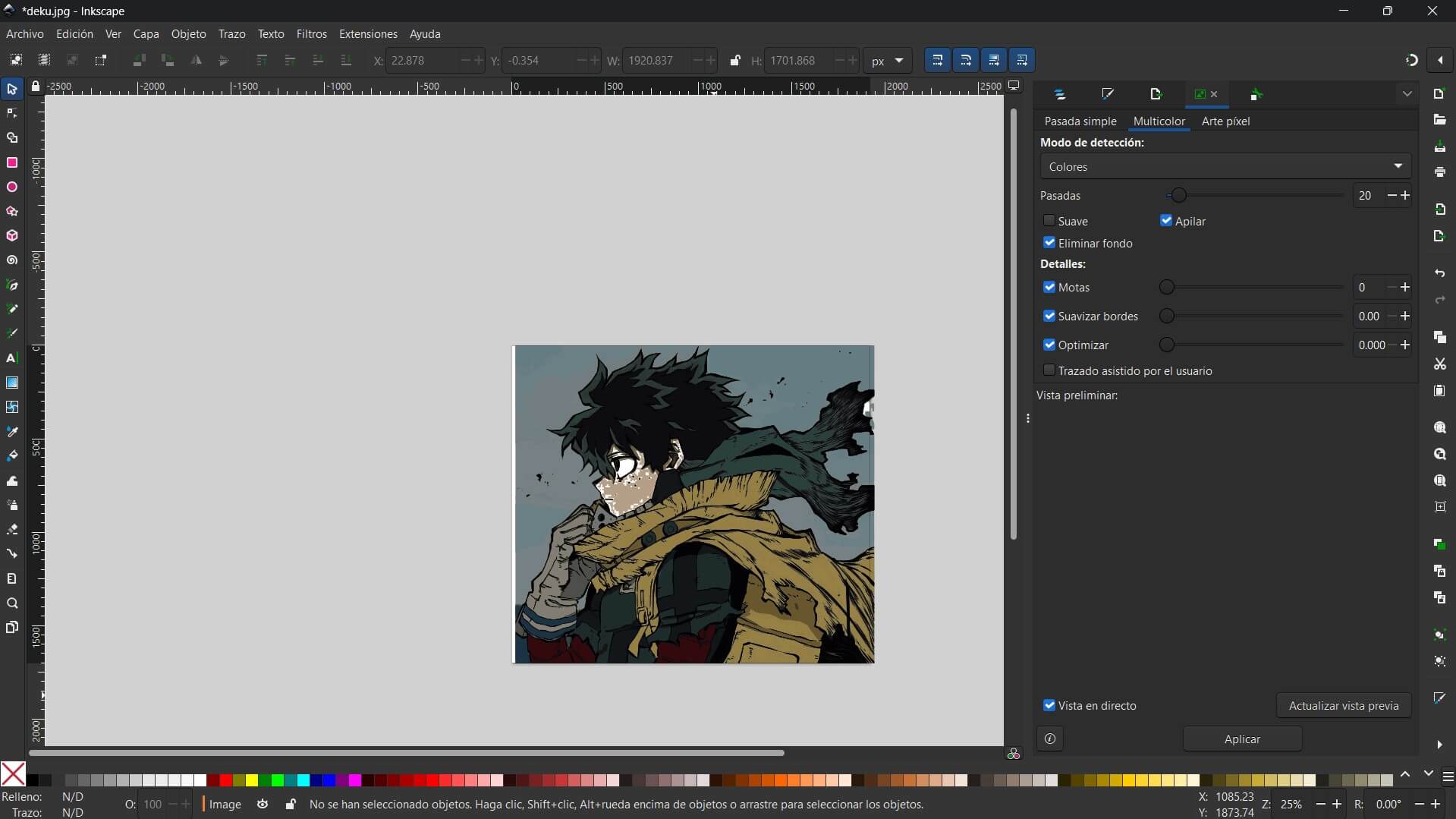Select the Zoom tool in toolbox

(12, 603)
